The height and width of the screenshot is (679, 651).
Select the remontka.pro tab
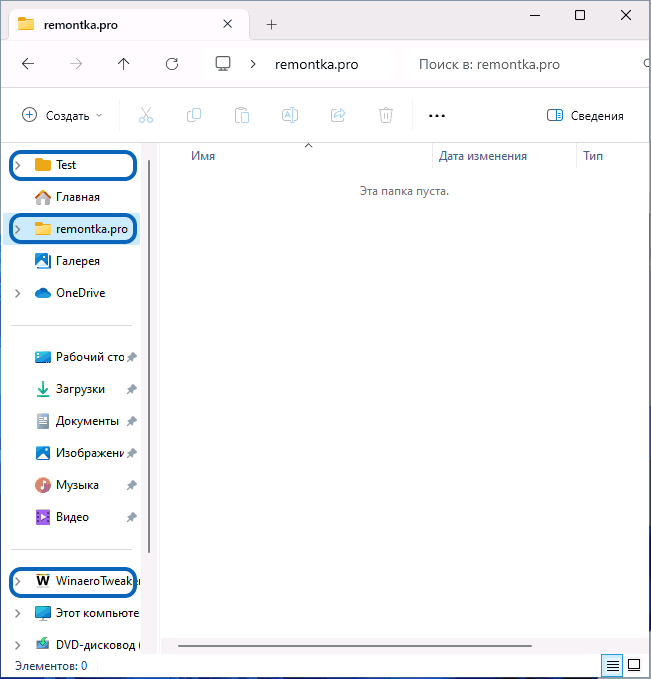[x=129, y=25]
